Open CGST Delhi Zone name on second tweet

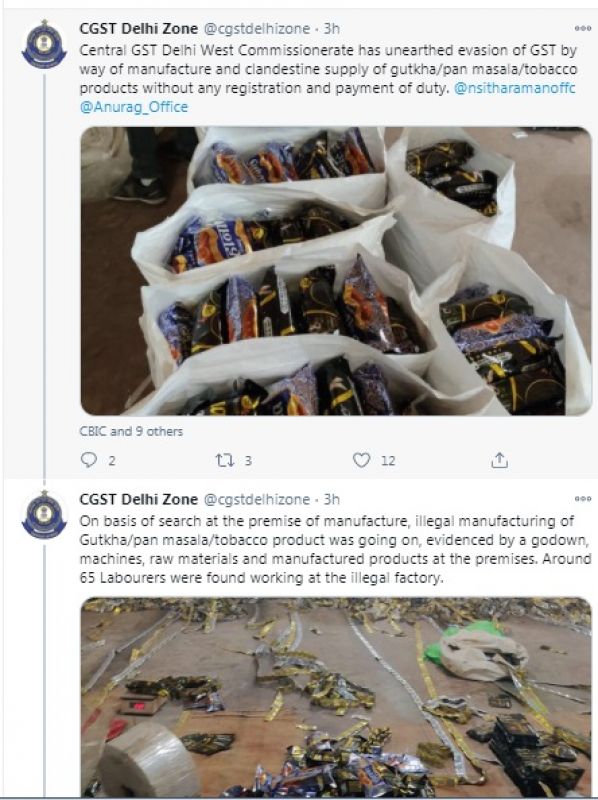click(138, 499)
